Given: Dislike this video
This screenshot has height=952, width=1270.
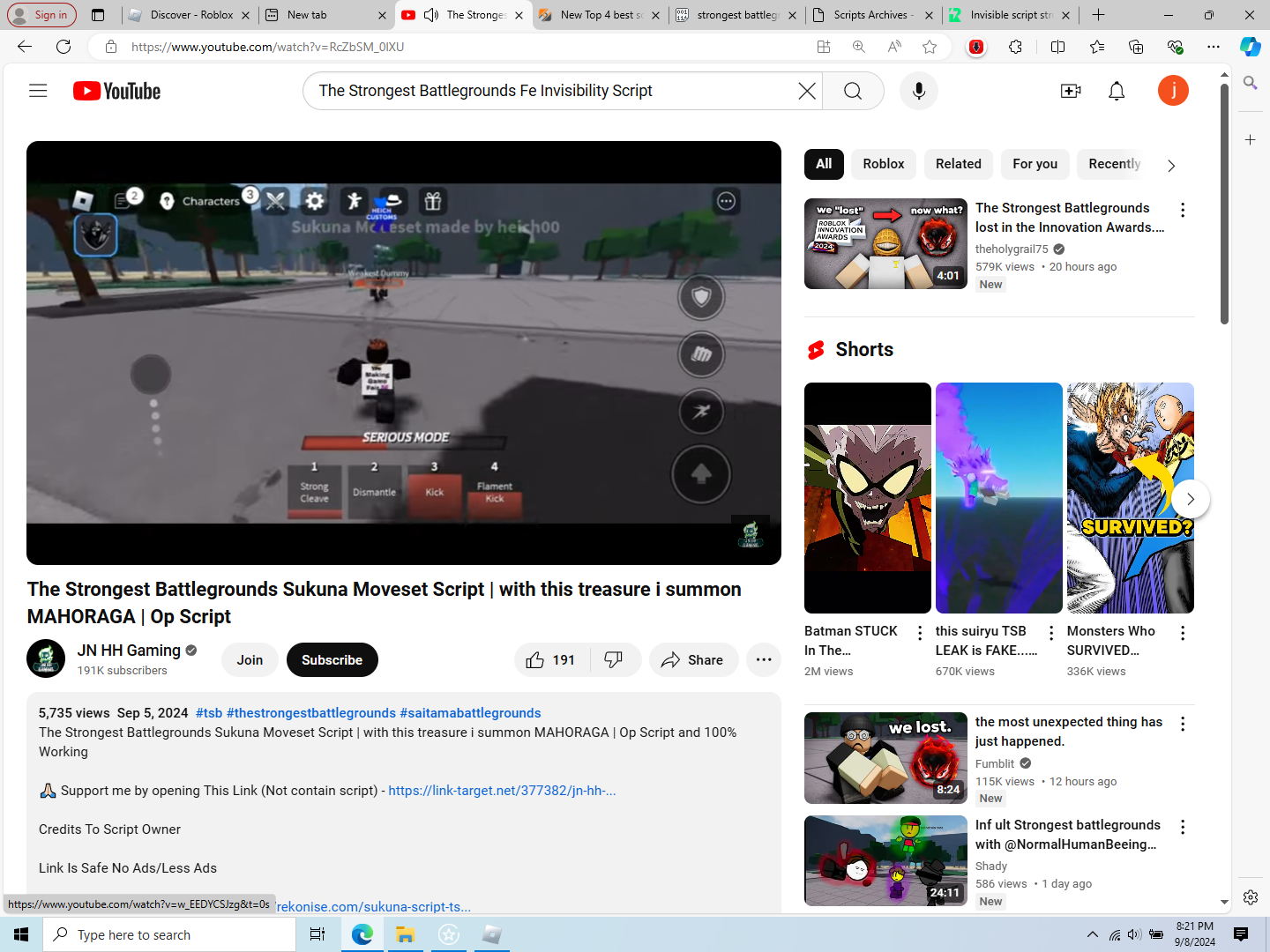Looking at the screenshot, I should (x=614, y=660).
